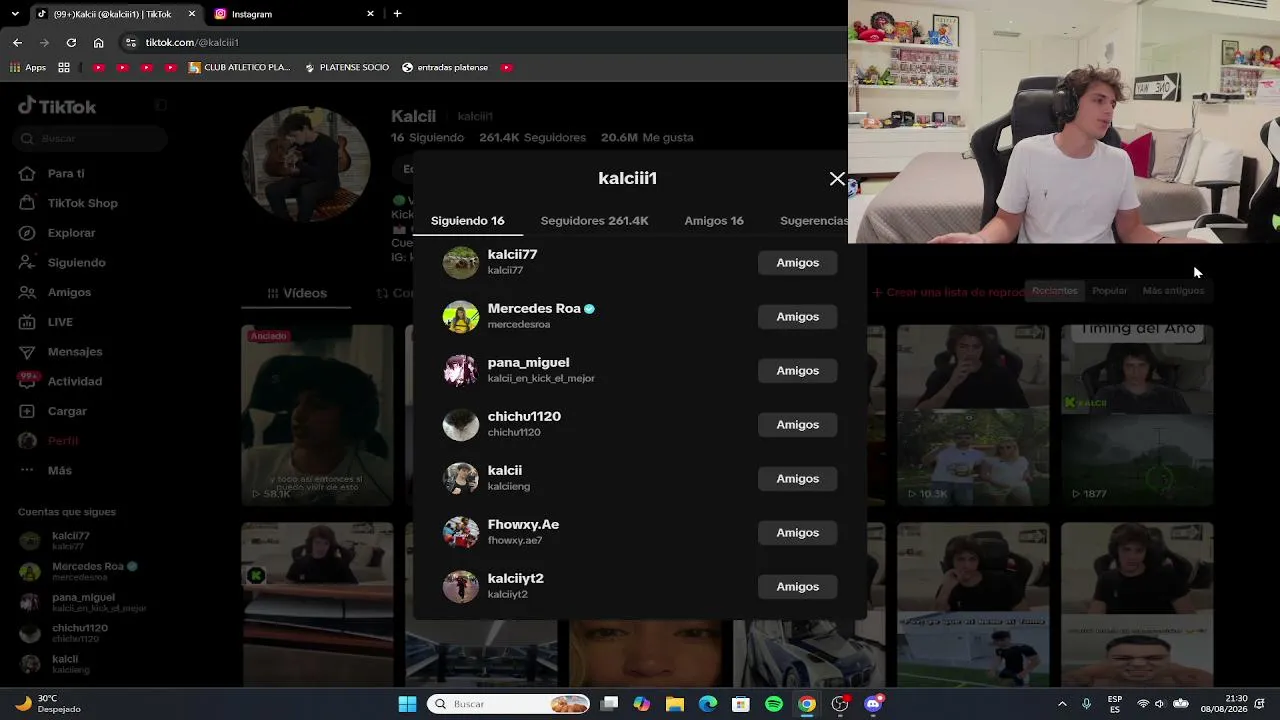This screenshot has width=1280, height=720.
Task: Sort videos by Más antiguos
Action: [x=1173, y=291]
